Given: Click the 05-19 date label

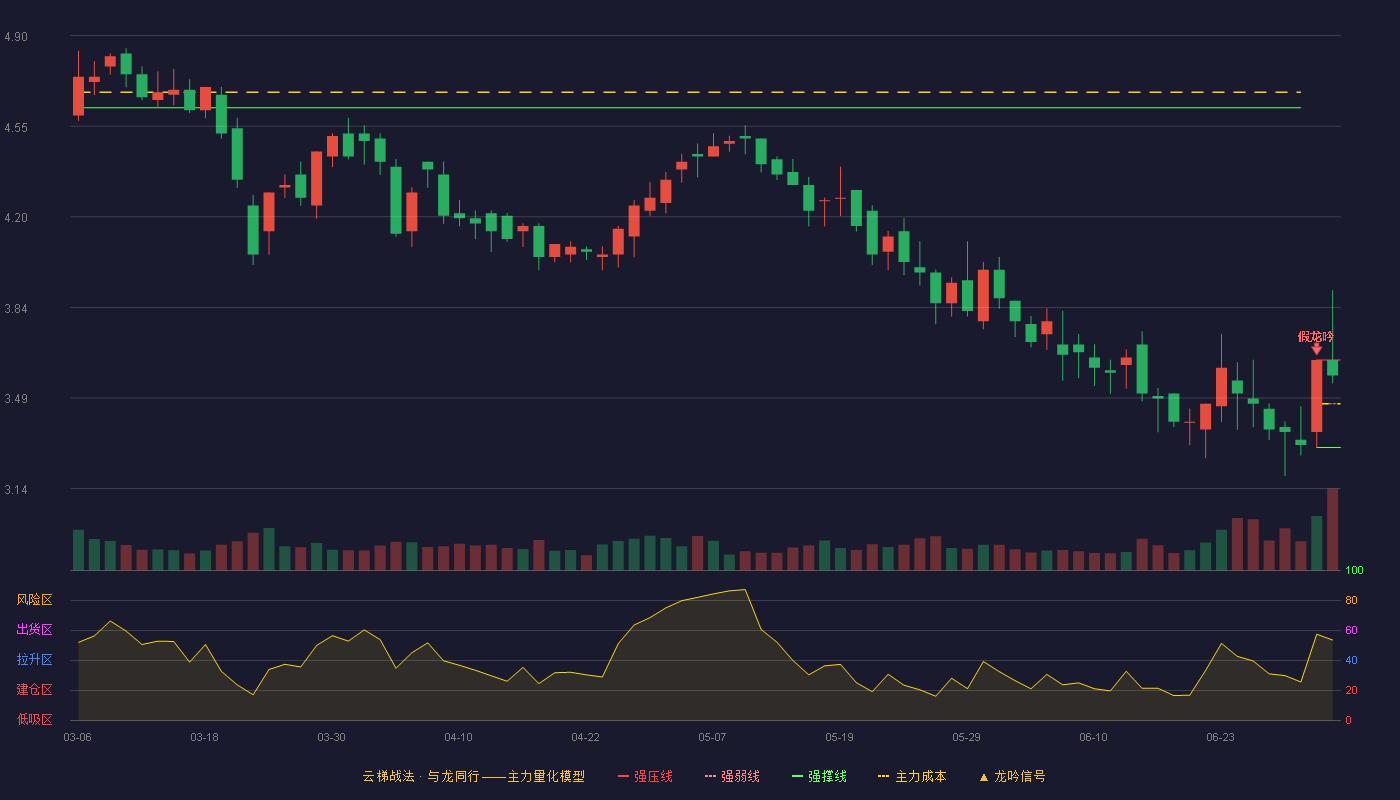Looking at the screenshot, I should pyautogui.click(x=839, y=737).
